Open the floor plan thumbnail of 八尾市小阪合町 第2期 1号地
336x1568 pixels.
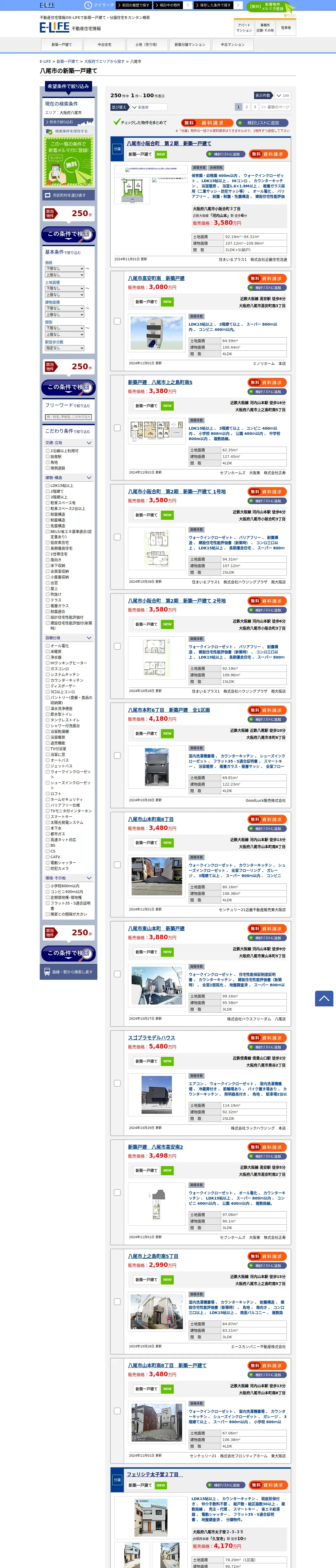coord(157,549)
